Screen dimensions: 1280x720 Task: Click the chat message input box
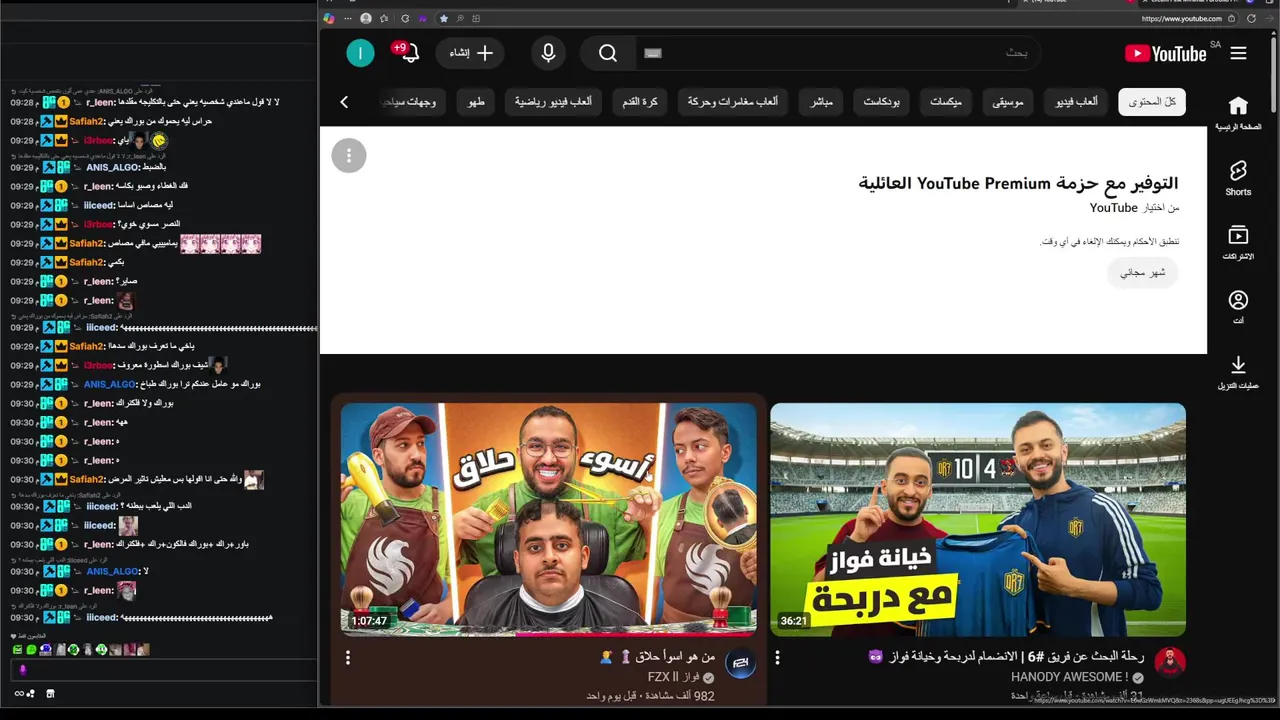pos(165,670)
